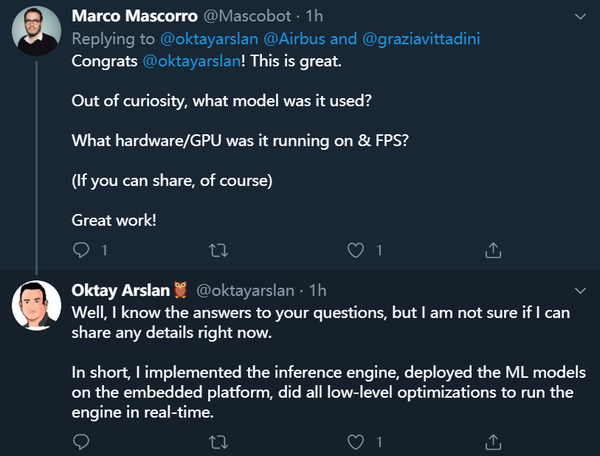Open @graziavittadini mention link
The width and height of the screenshot is (600, 456).
421,39
